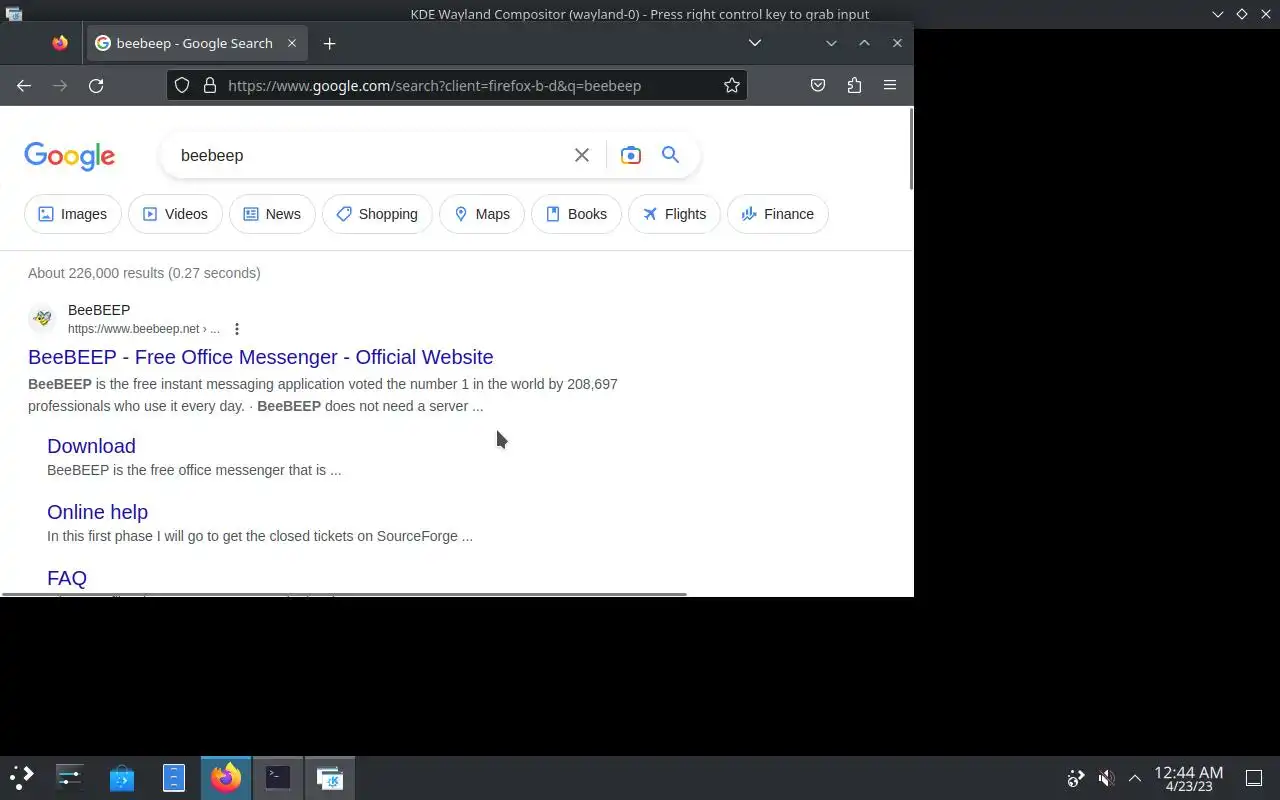Click the show desktop button

[x=1254, y=778]
